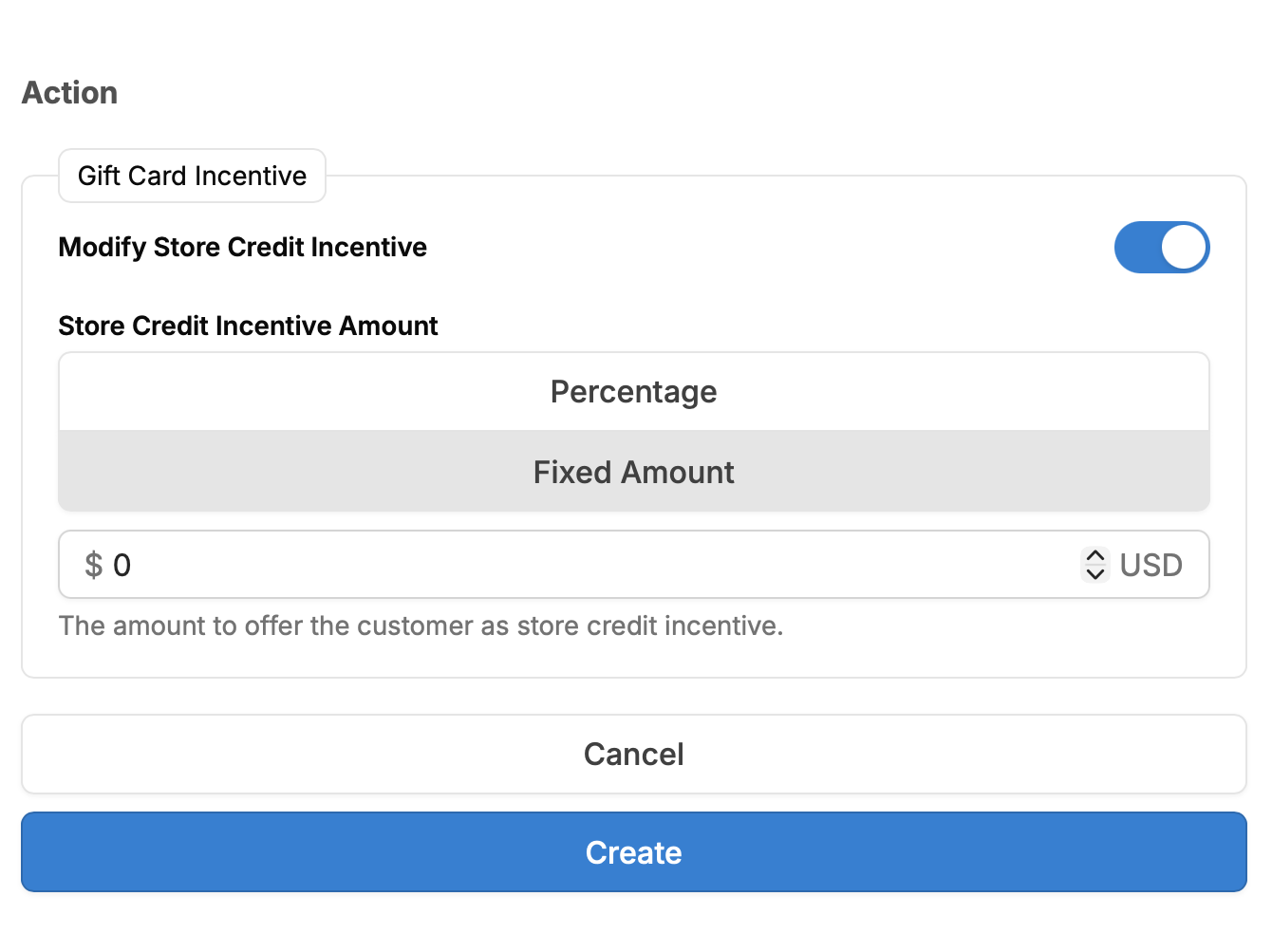Click the Gift Card Incentive label
Screen dimensions: 1272x952
192,176
